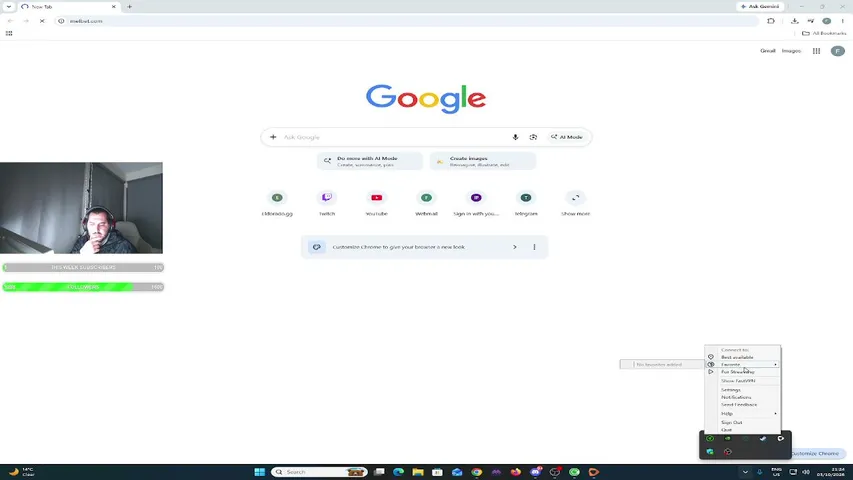
Task: Open the Mail app on the taskbar
Action: 457,472
